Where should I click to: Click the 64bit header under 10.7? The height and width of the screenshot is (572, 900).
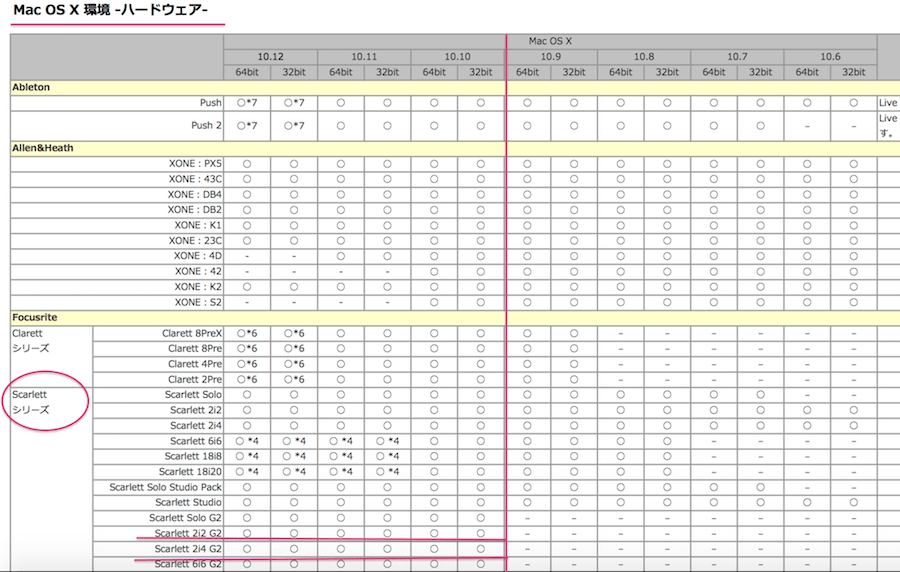click(713, 72)
